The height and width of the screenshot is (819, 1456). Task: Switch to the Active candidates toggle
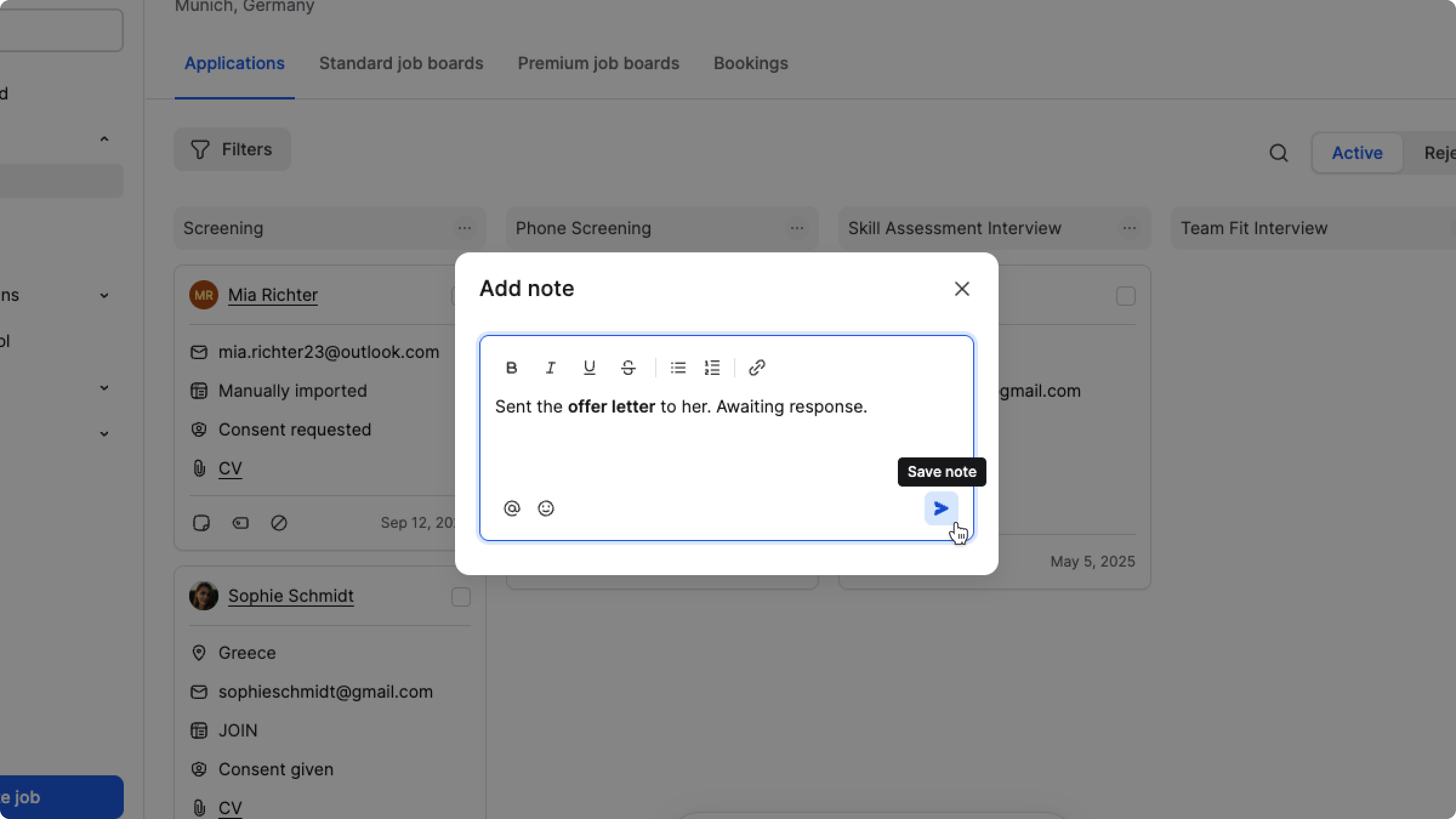pos(1357,153)
